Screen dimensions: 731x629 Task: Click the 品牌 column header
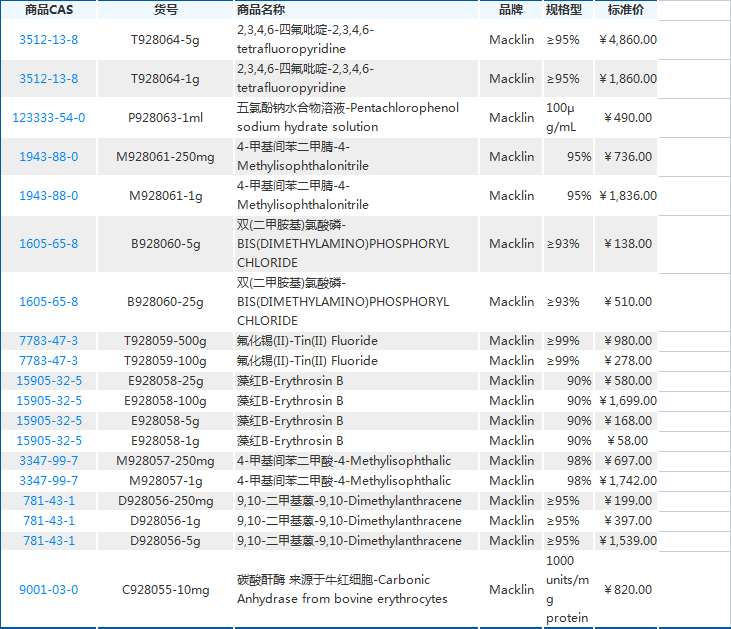(x=511, y=9)
